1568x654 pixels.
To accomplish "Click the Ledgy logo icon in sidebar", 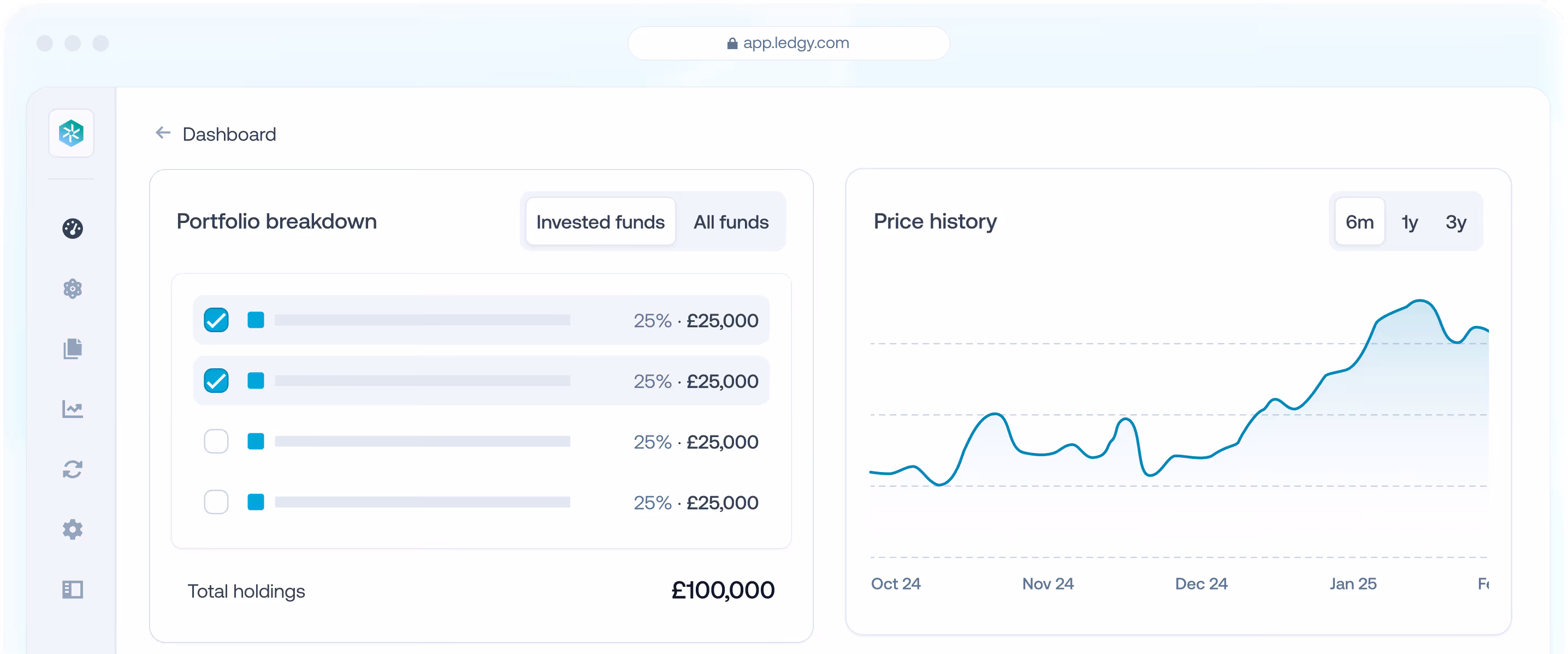I will (71, 133).
